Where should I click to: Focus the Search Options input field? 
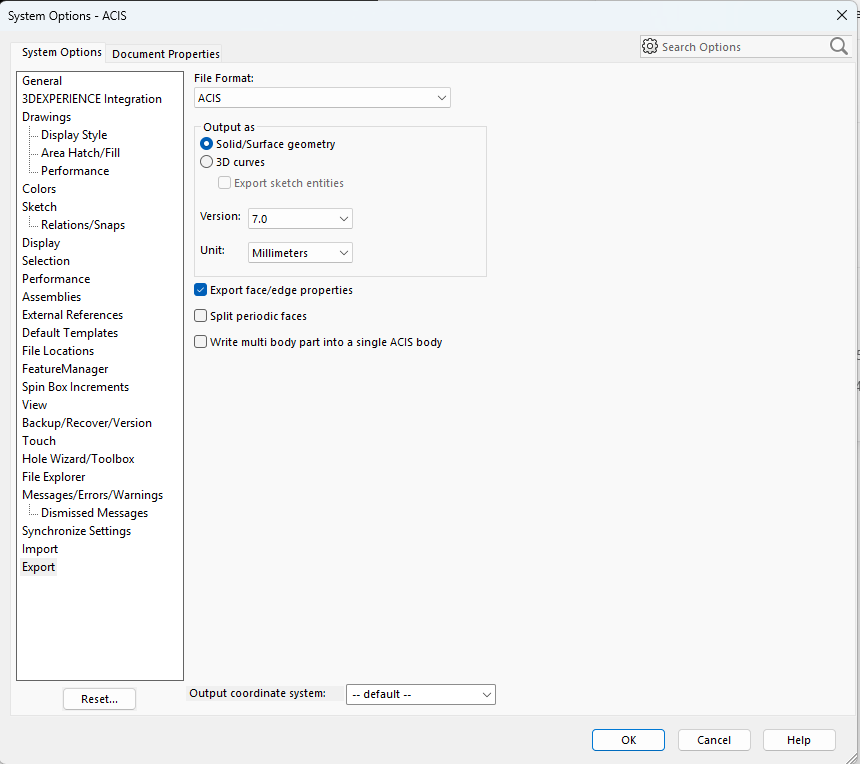(743, 47)
